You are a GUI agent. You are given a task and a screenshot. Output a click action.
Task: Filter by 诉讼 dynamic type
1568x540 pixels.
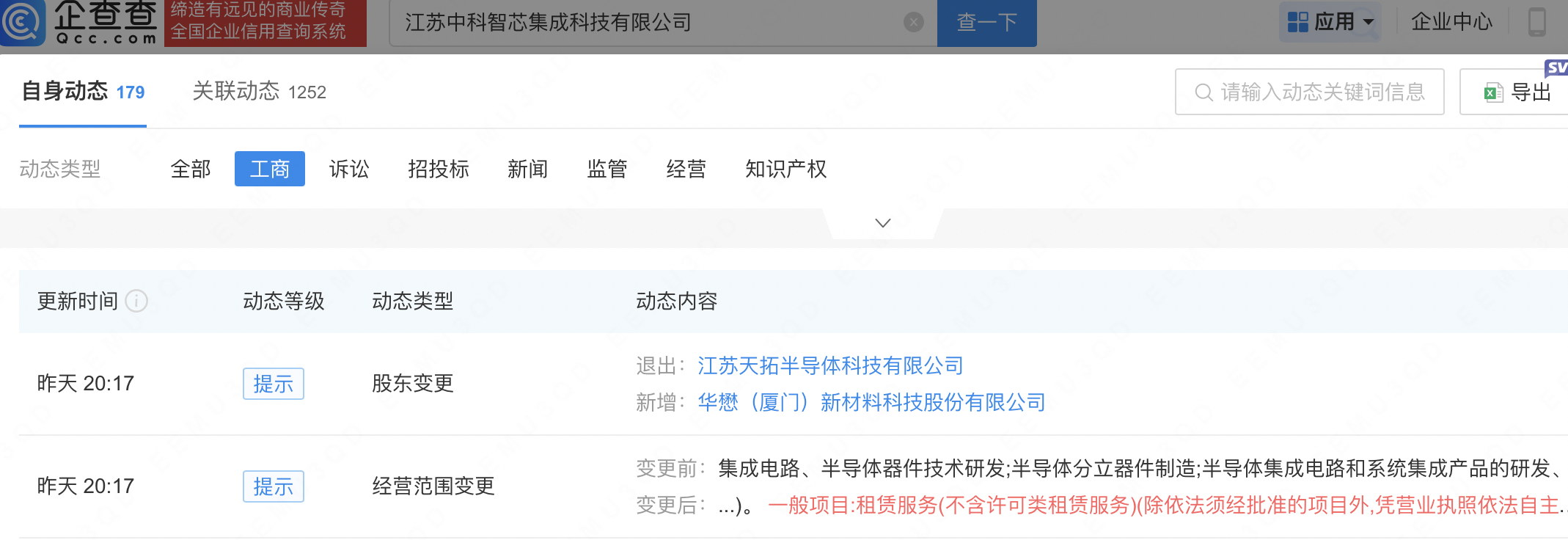click(349, 169)
